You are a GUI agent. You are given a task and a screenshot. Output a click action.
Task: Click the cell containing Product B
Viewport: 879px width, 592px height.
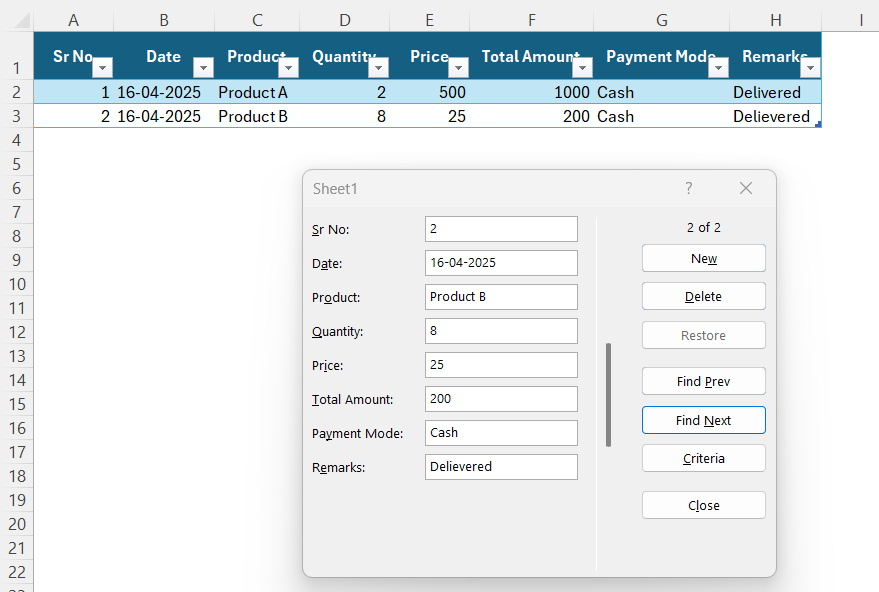[257, 116]
